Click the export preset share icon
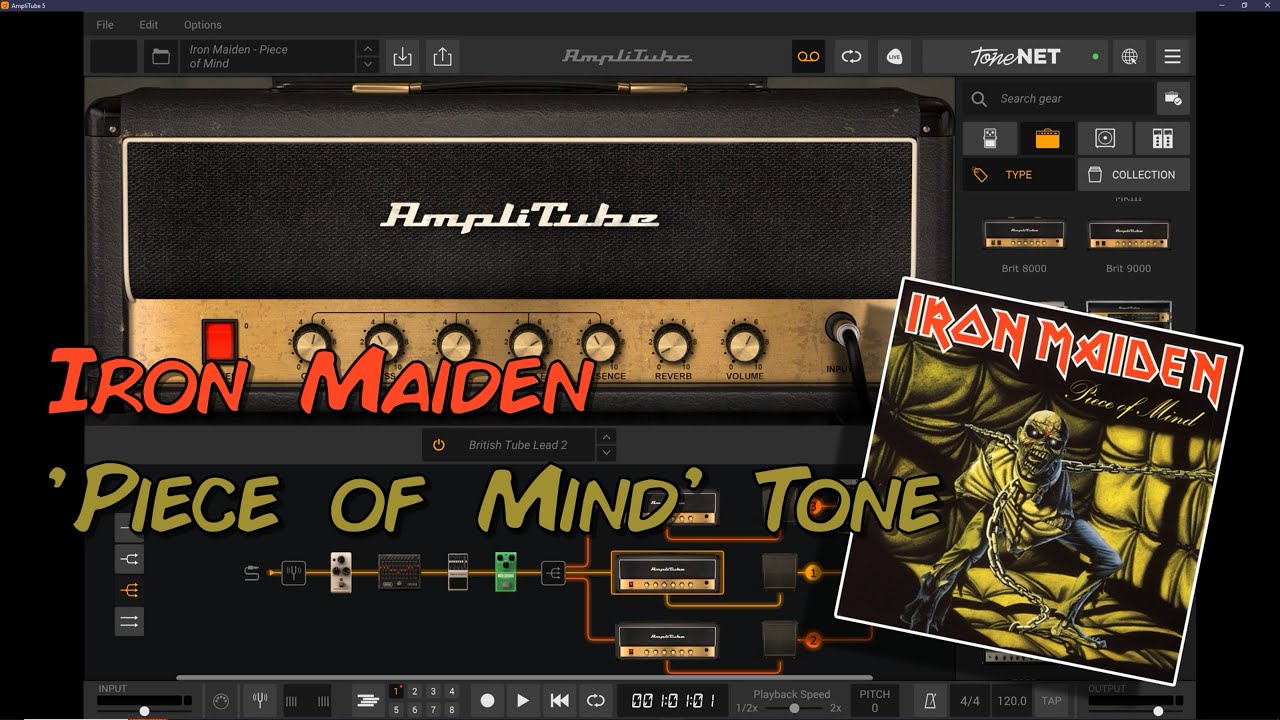This screenshot has height=720, width=1280. 442,57
